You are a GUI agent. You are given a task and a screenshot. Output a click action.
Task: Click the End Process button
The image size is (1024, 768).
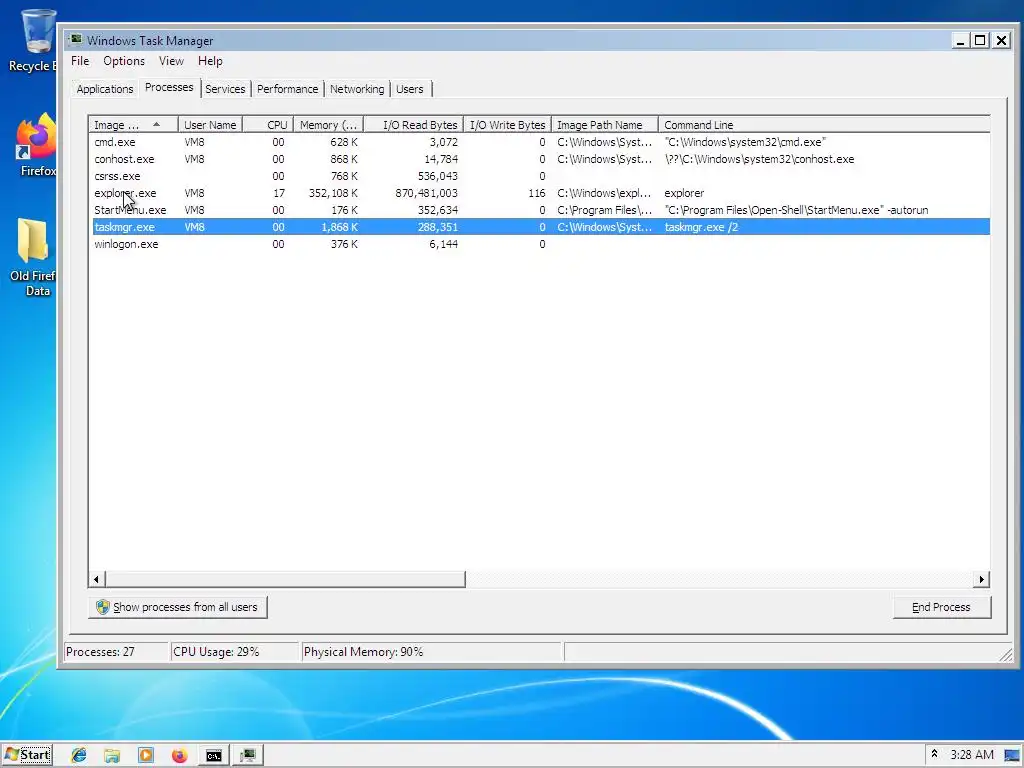click(941, 607)
